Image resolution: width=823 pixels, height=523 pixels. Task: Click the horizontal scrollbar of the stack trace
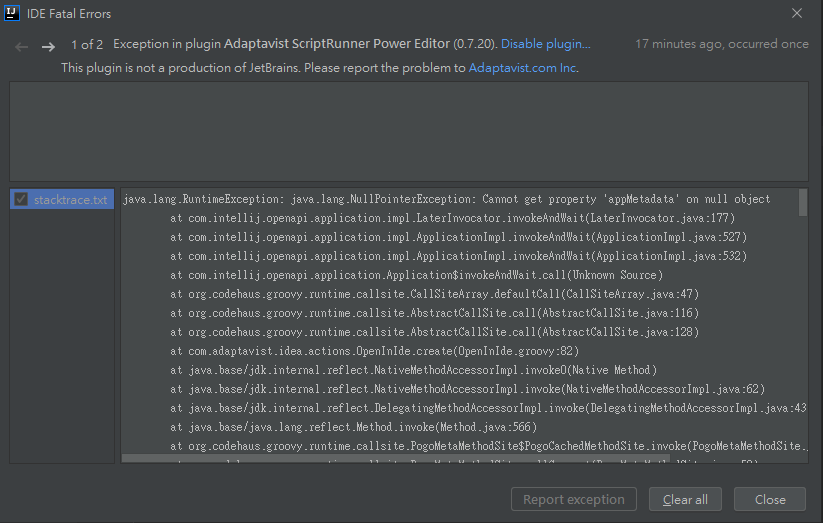(x=396, y=459)
